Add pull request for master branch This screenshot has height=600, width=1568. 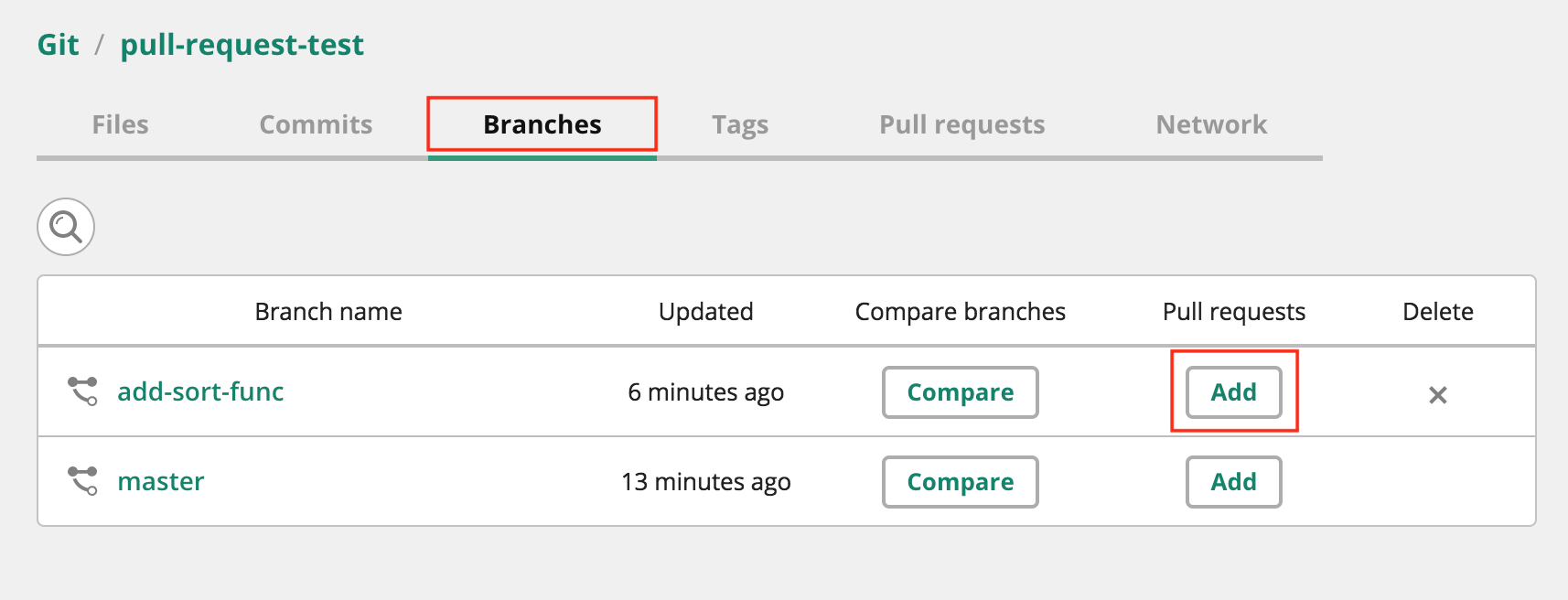tap(1234, 482)
